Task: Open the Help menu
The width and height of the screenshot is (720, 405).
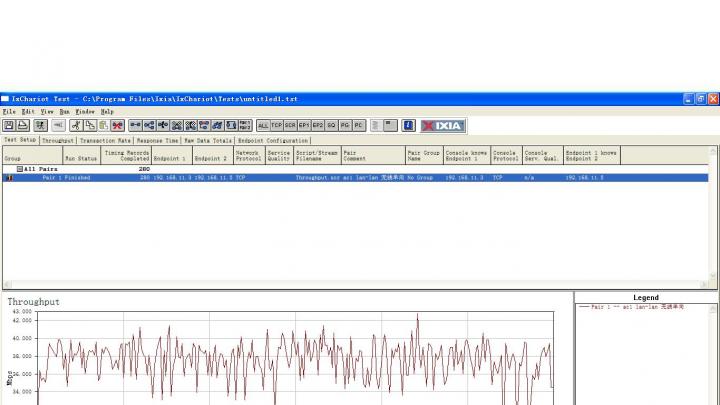Action: tap(107, 112)
